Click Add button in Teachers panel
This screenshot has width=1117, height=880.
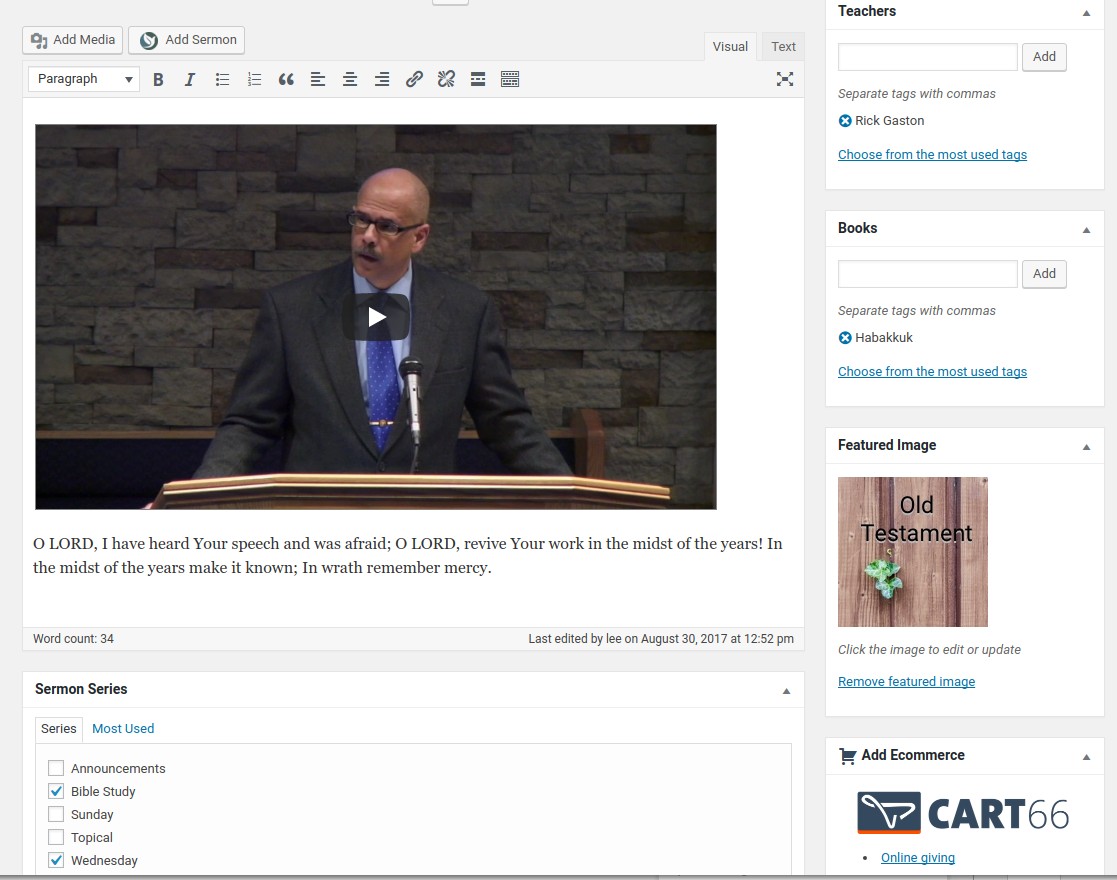coord(1044,57)
